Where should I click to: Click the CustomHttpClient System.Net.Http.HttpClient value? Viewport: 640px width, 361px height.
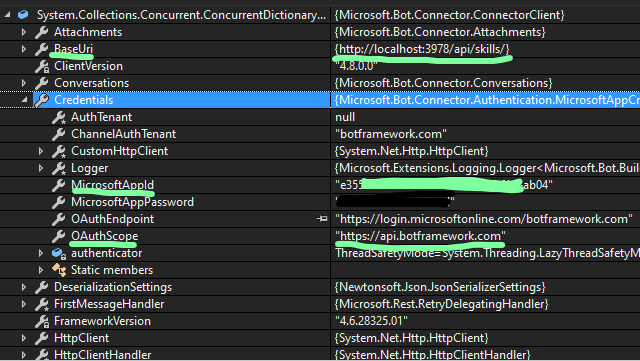[x=411, y=151]
